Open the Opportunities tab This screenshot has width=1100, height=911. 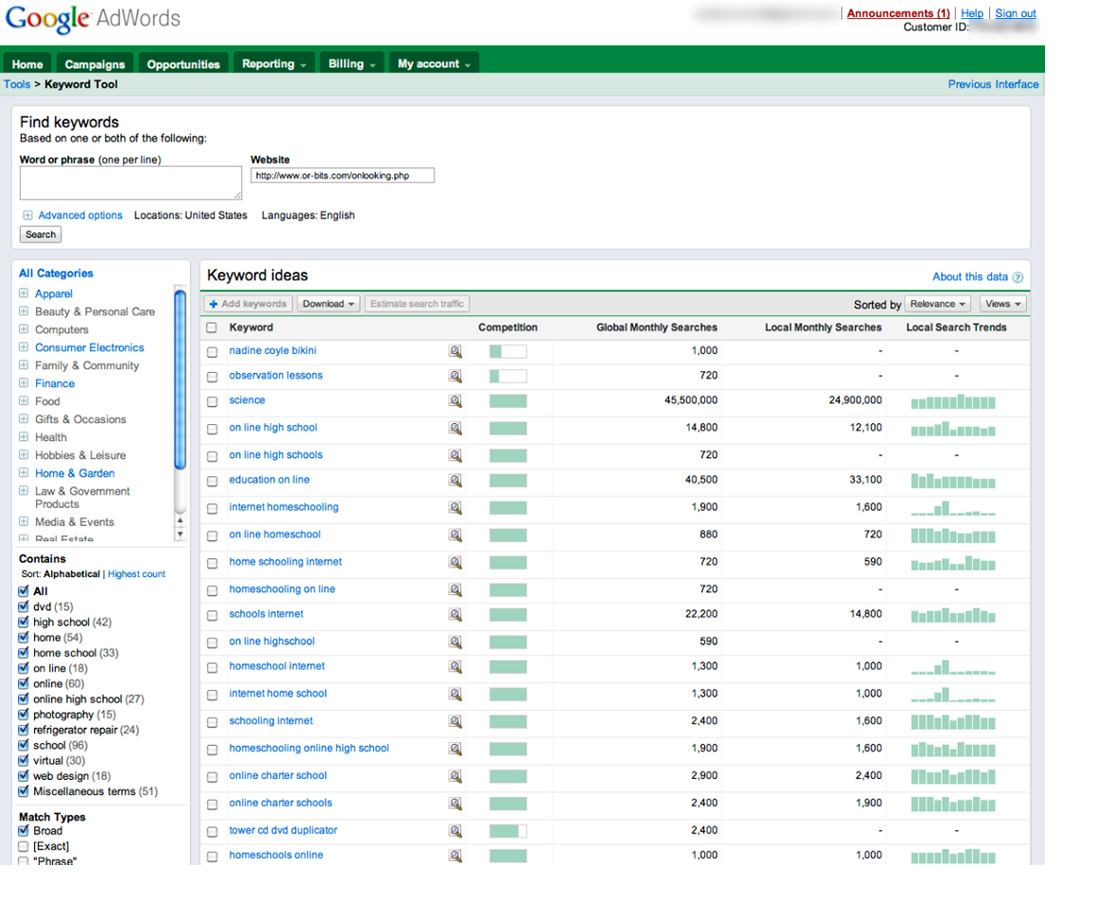pos(183,64)
